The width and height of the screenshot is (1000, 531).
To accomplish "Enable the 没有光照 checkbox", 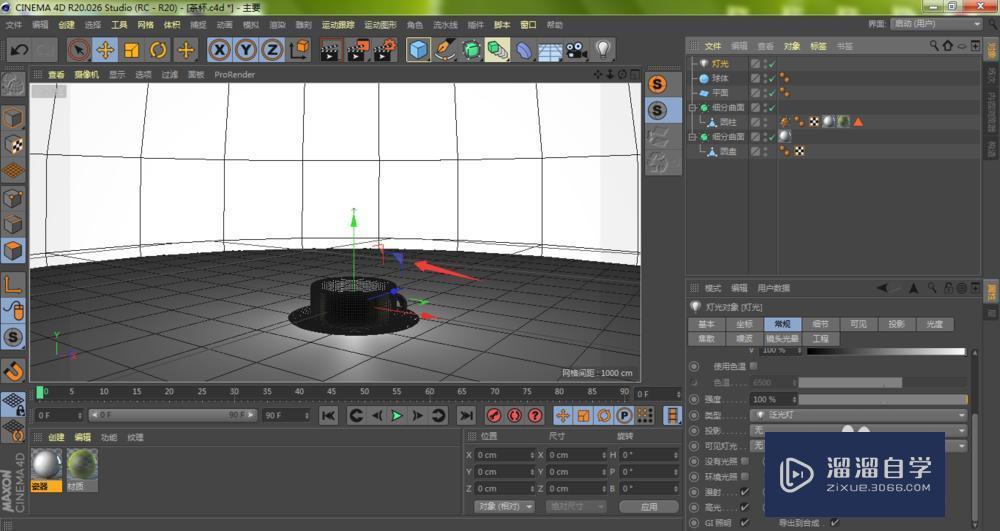I will (x=744, y=461).
